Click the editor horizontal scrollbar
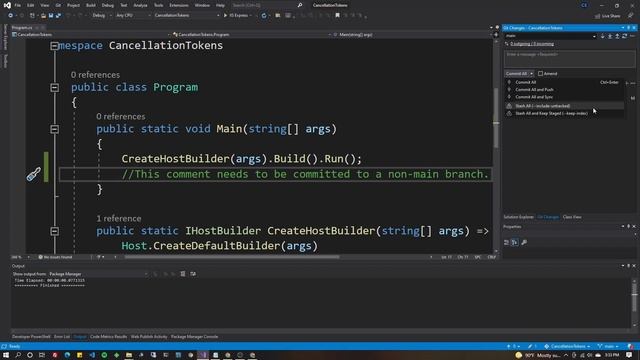 [232, 257]
